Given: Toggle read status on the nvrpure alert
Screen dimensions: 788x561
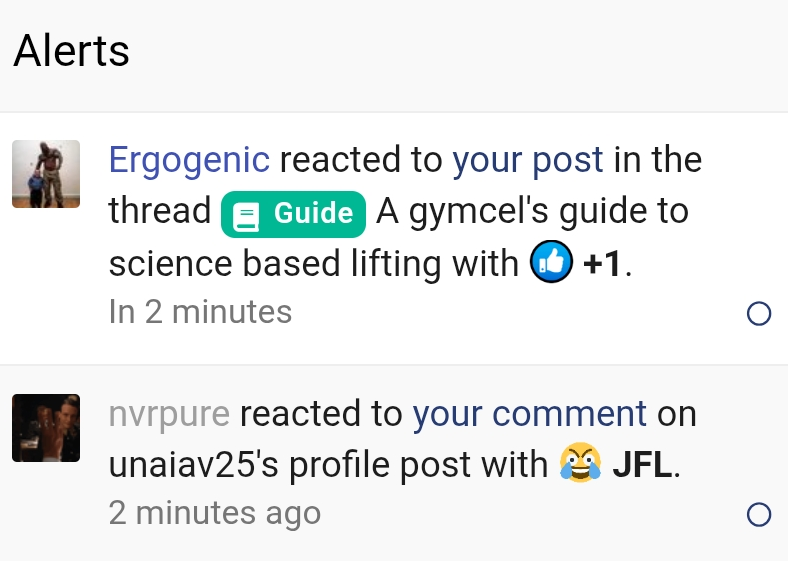Looking at the screenshot, I should tap(759, 515).
